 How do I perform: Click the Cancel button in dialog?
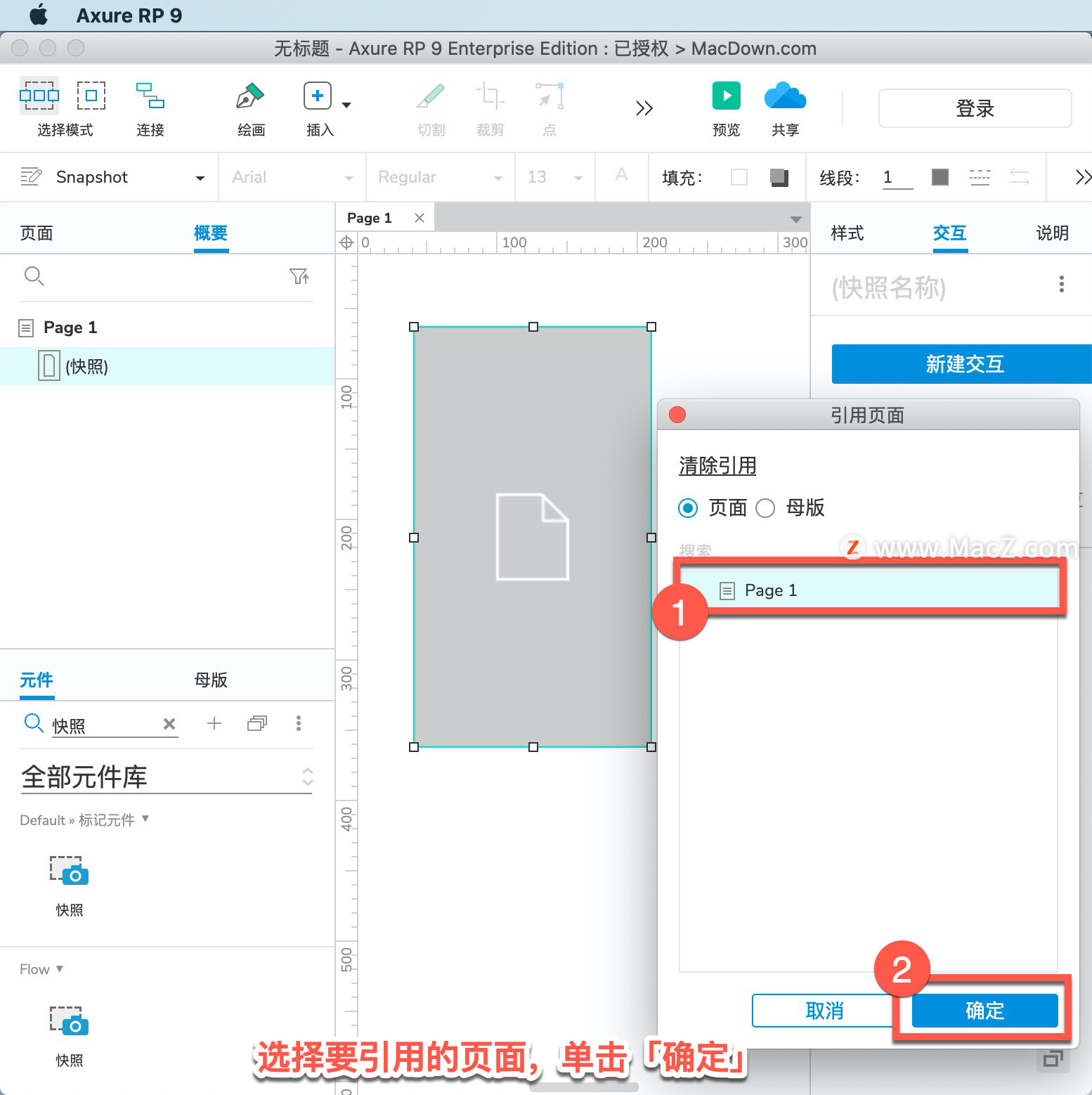[824, 1011]
